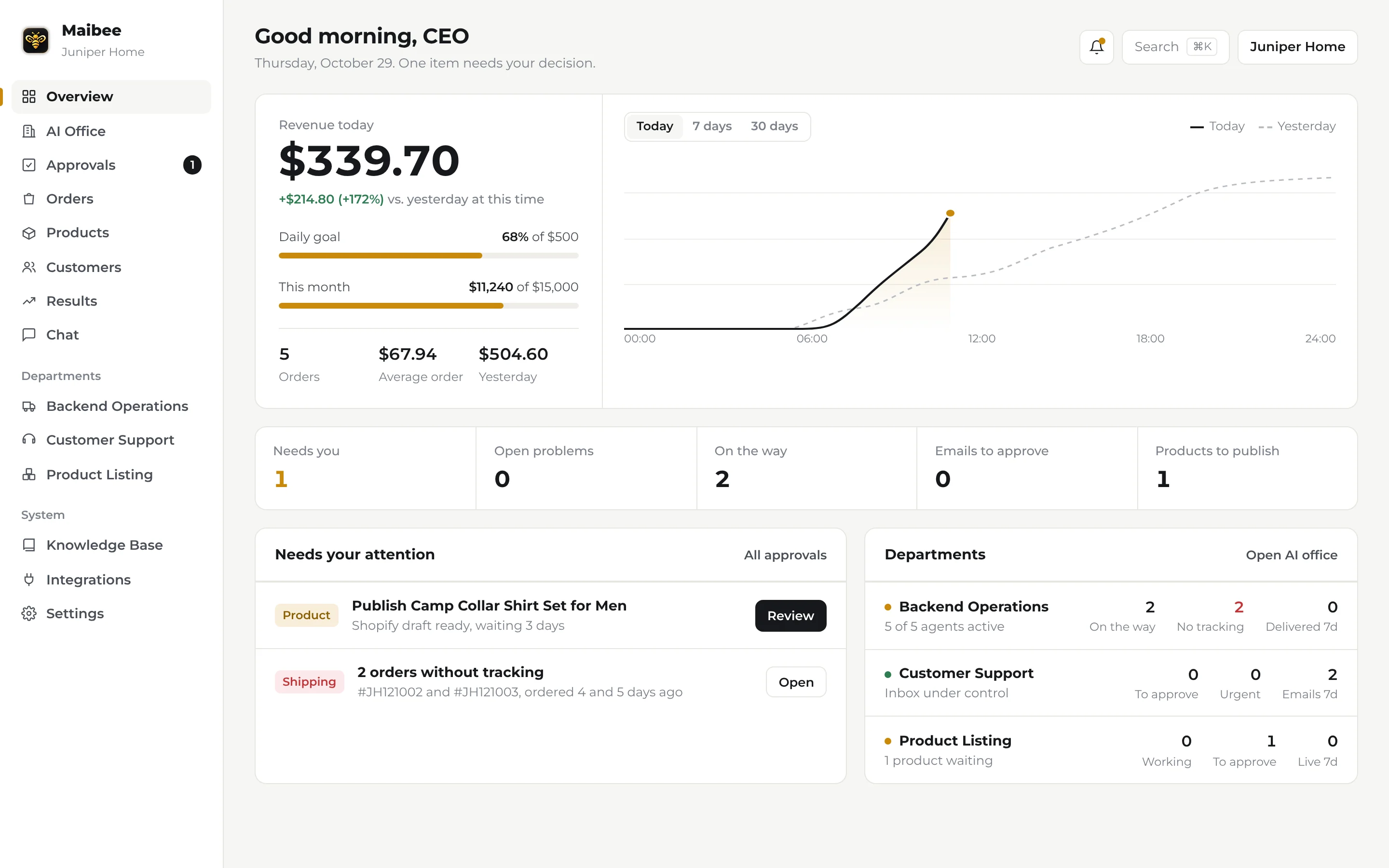
Task: Click the Approvals badge showing 1
Action: [x=192, y=165]
